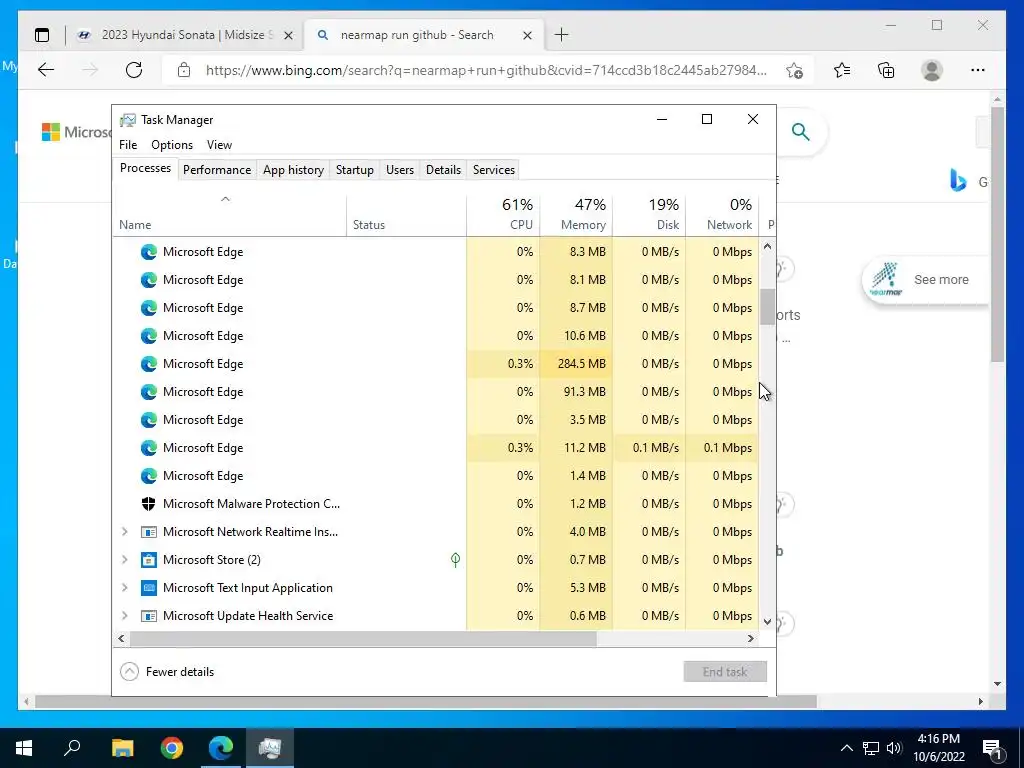Click the volume speaker tray icon
This screenshot has height=768, width=1024.
pos(894,748)
